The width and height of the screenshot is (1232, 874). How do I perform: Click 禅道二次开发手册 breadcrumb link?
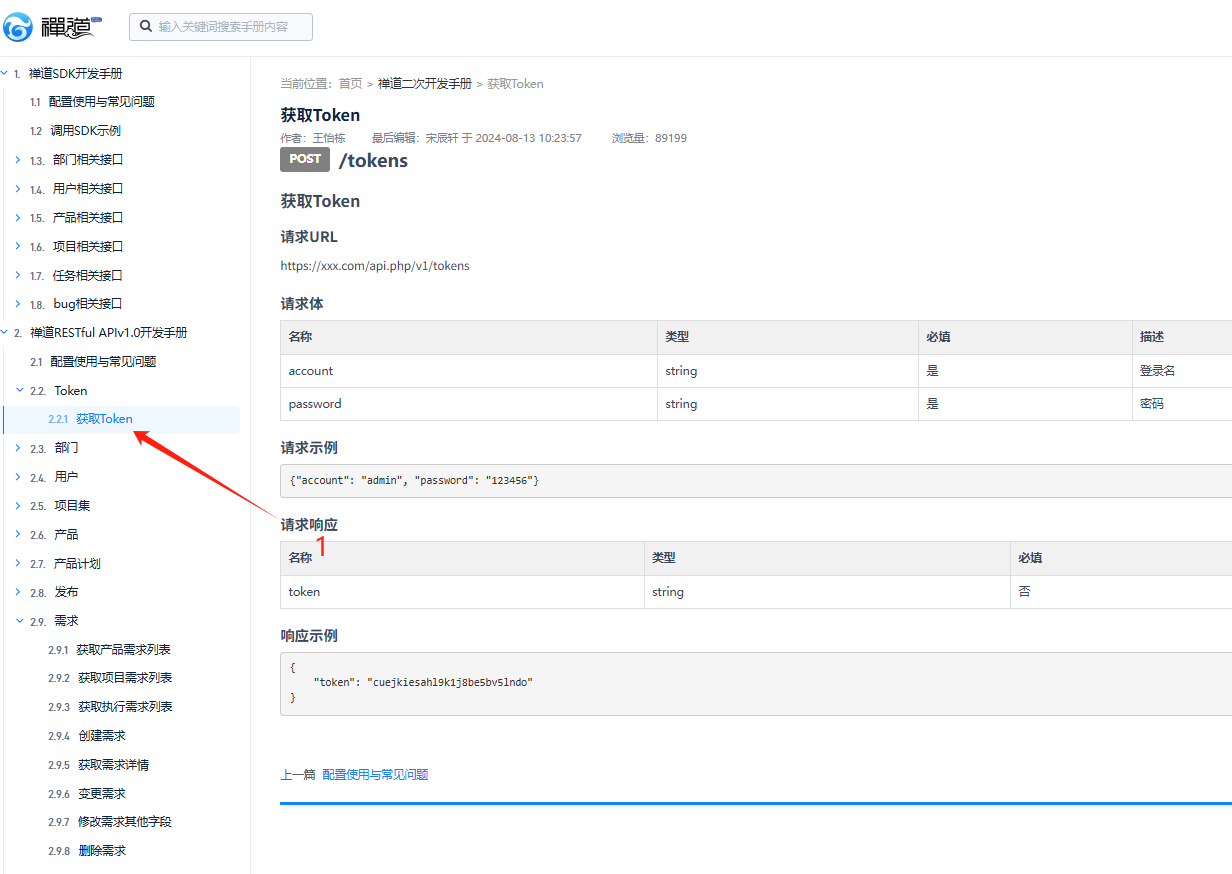pyautogui.click(x=424, y=84)
